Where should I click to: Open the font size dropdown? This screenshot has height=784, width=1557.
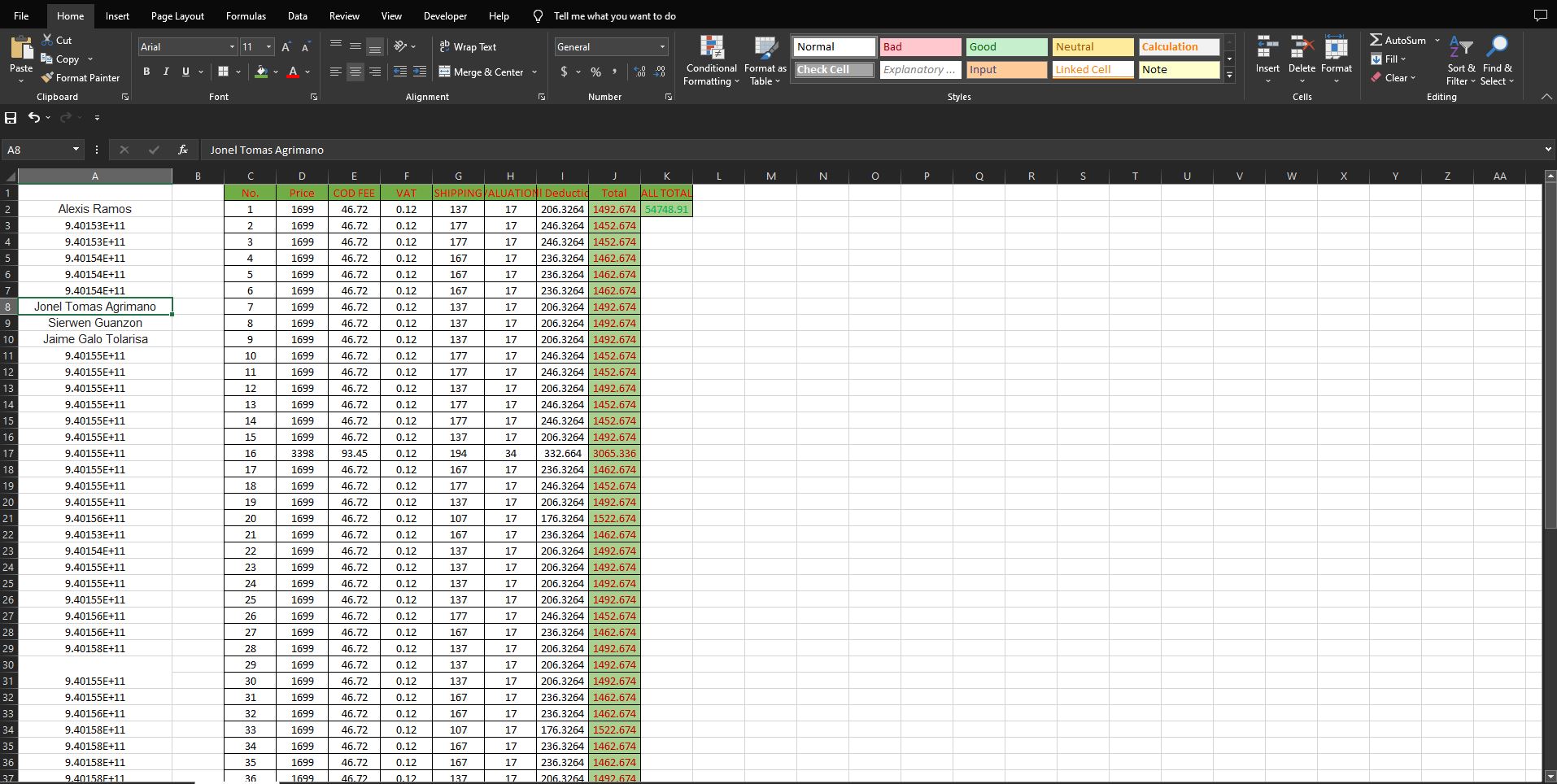click(269, 47)
